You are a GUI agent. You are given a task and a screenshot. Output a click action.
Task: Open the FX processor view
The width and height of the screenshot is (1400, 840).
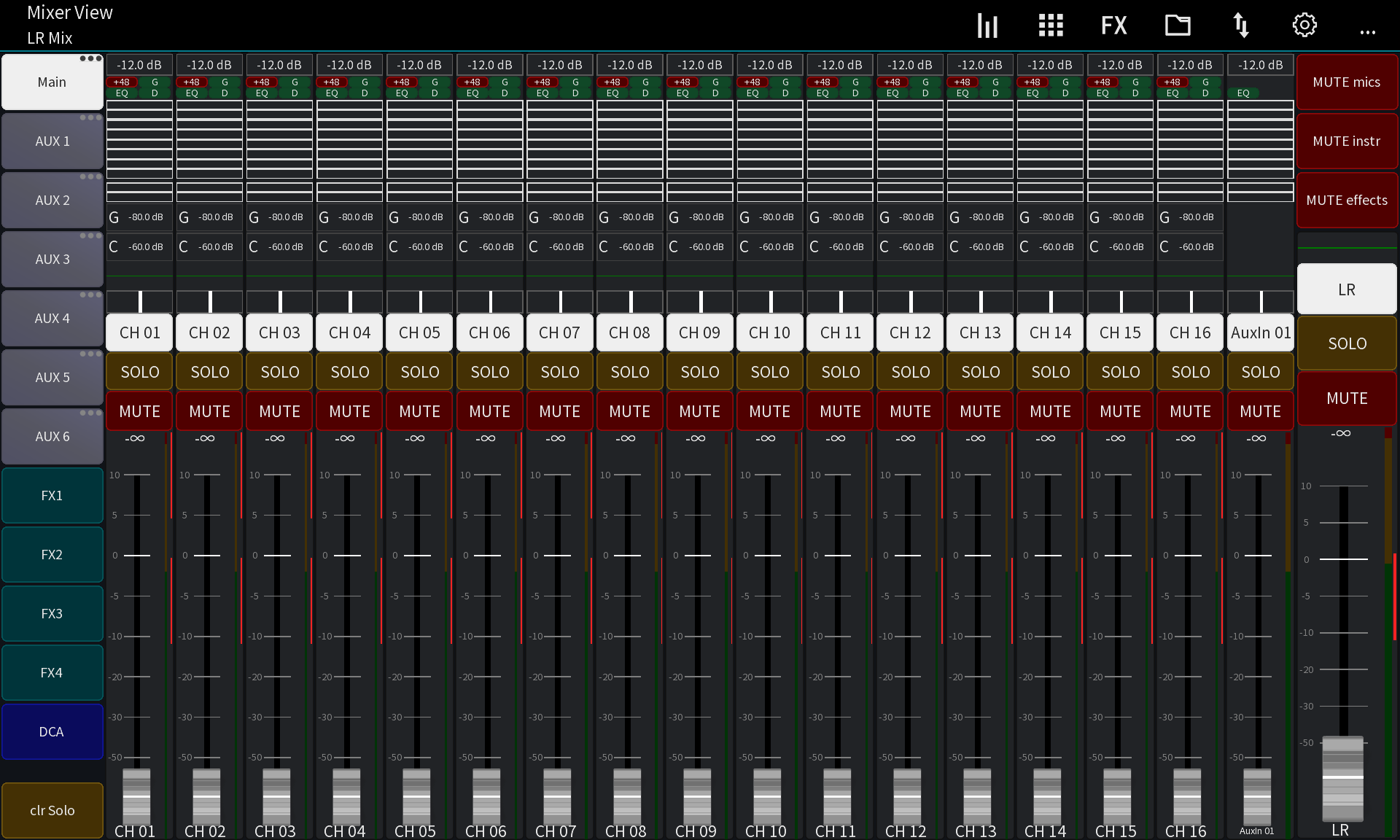pyautogui.click(x=1113, y=25)
